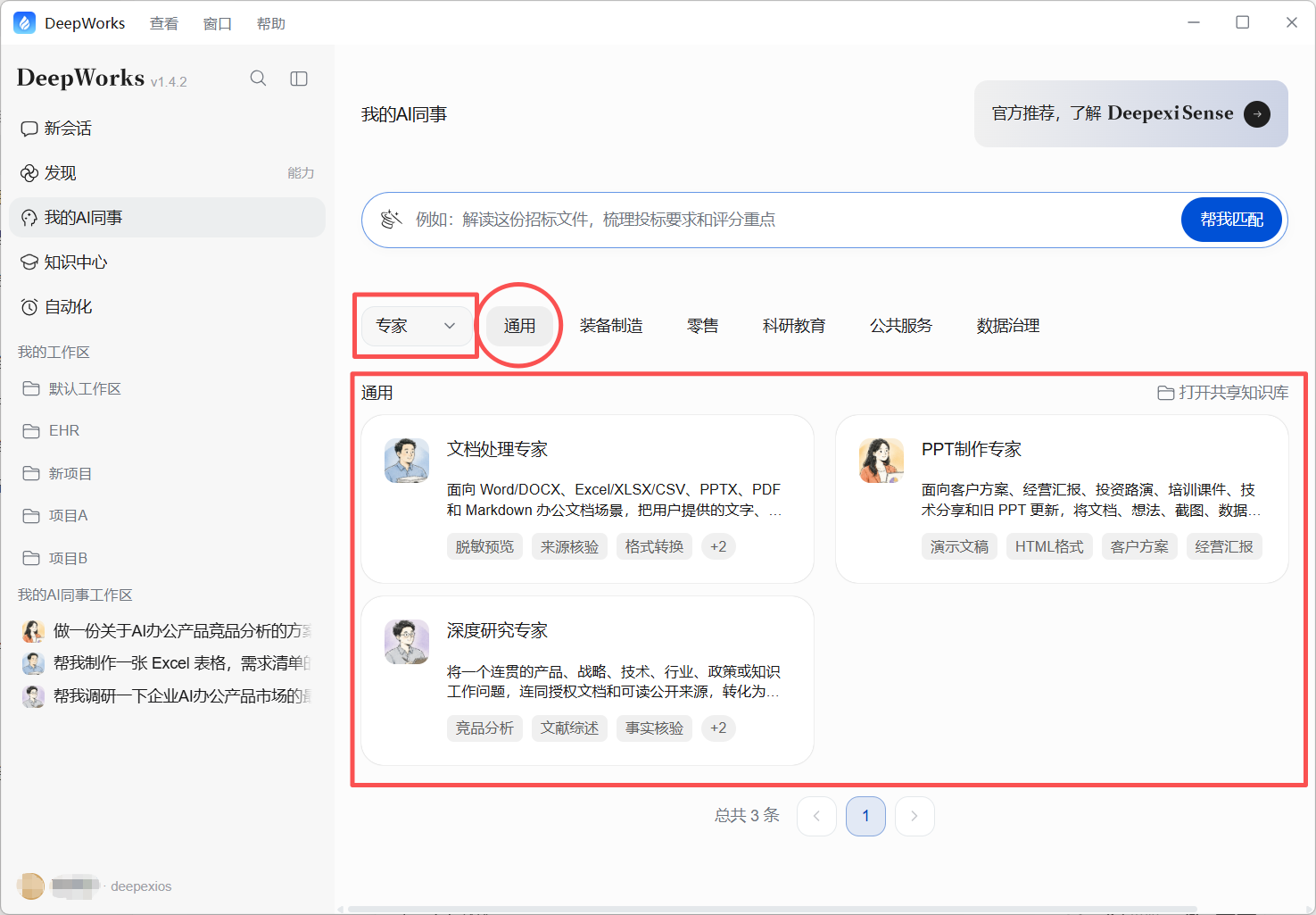1316x915 pixels.
Task: Click the PPT制作专家 avatar
Action: (x=881, y=461)
